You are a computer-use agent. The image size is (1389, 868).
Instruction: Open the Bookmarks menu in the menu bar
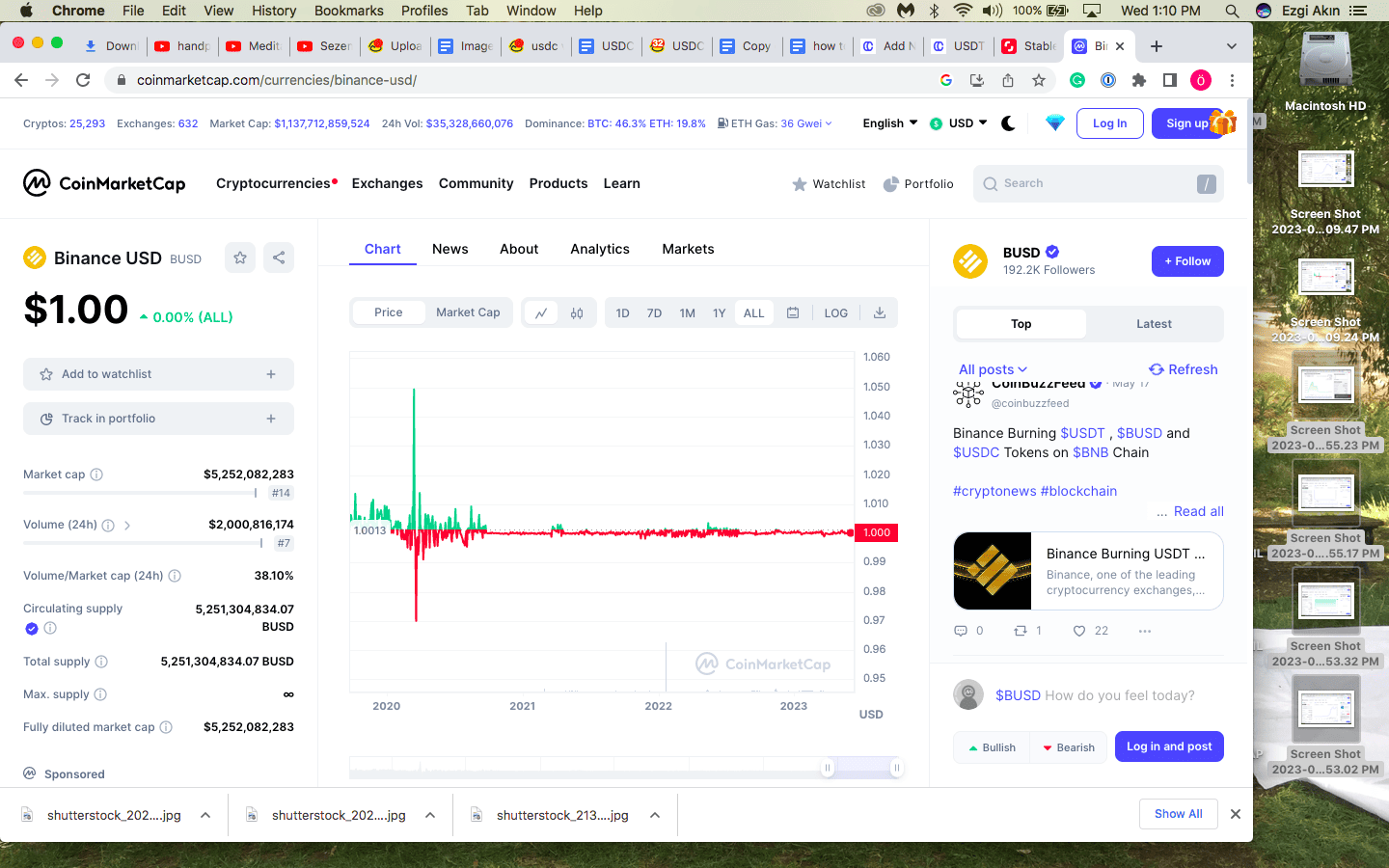point(349,11)
